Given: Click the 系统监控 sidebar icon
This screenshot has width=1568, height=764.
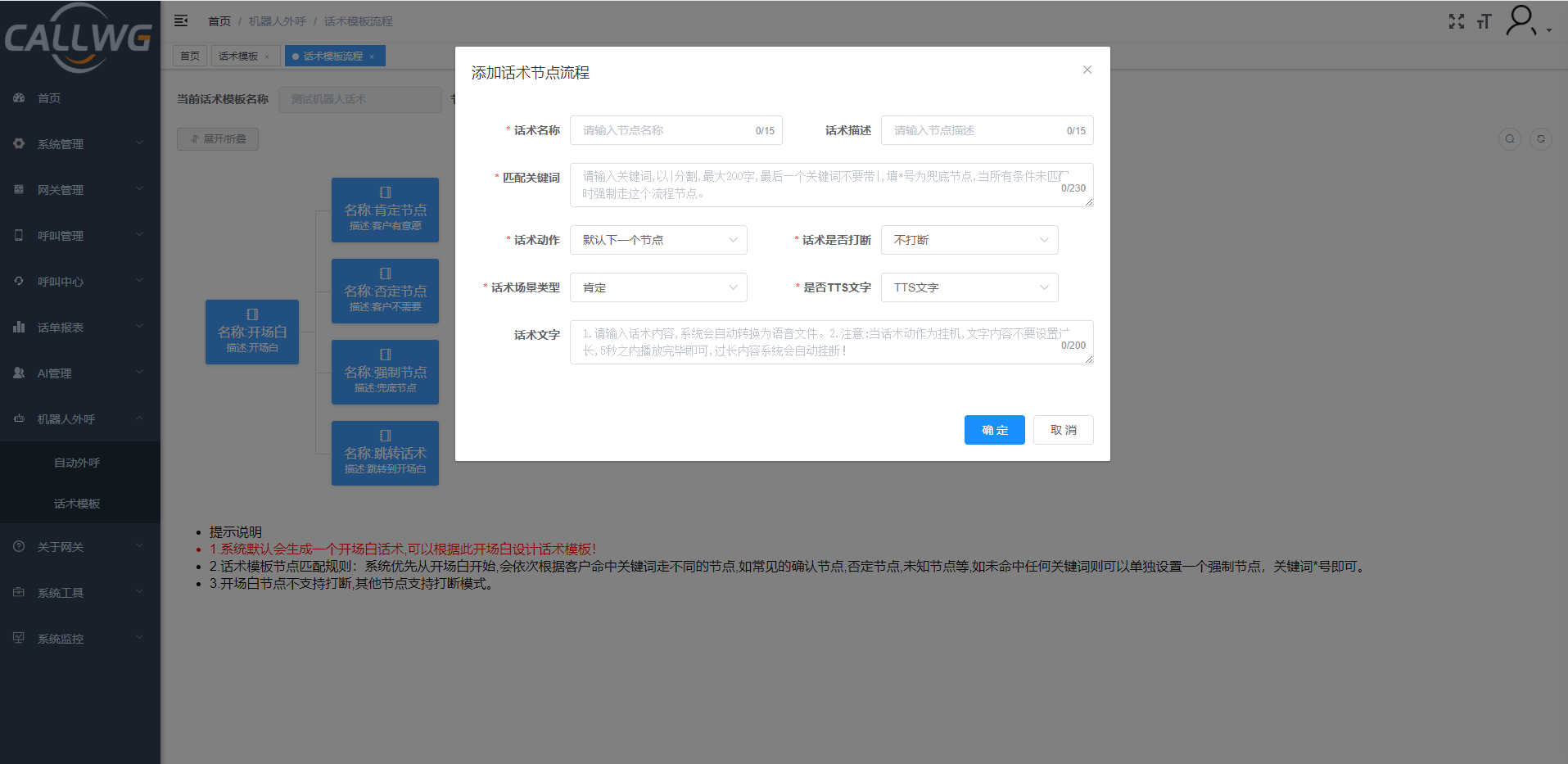Looking at the screenshot, I should [x=18, y=638].
